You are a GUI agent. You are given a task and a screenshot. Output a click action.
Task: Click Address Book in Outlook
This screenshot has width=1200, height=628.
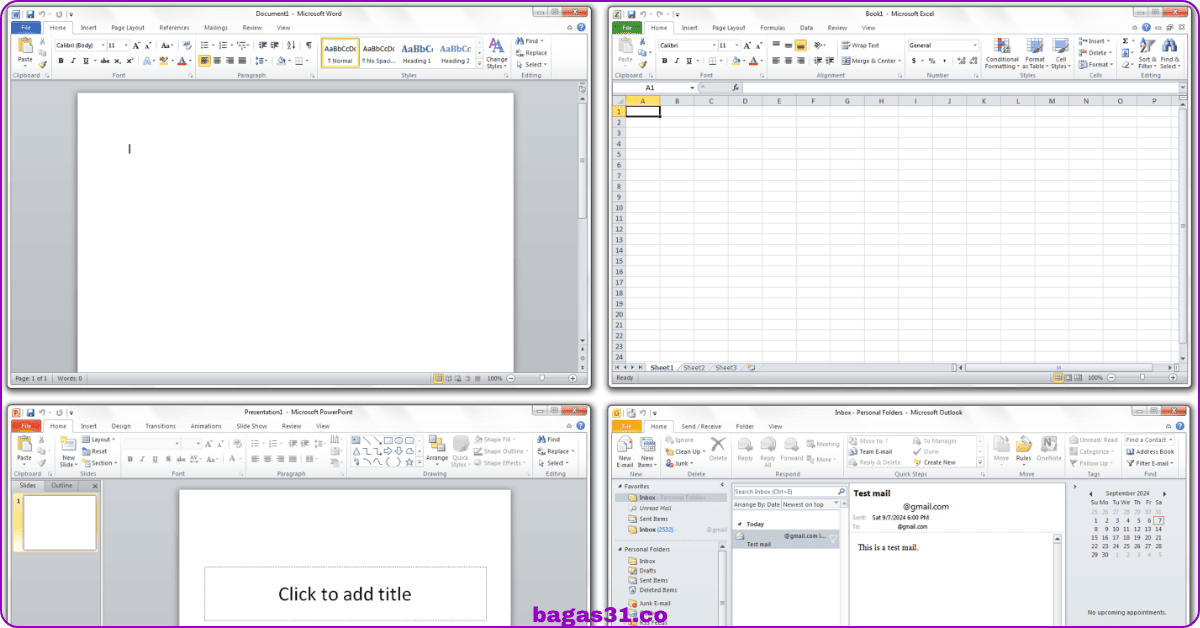tap(1150, 452)
